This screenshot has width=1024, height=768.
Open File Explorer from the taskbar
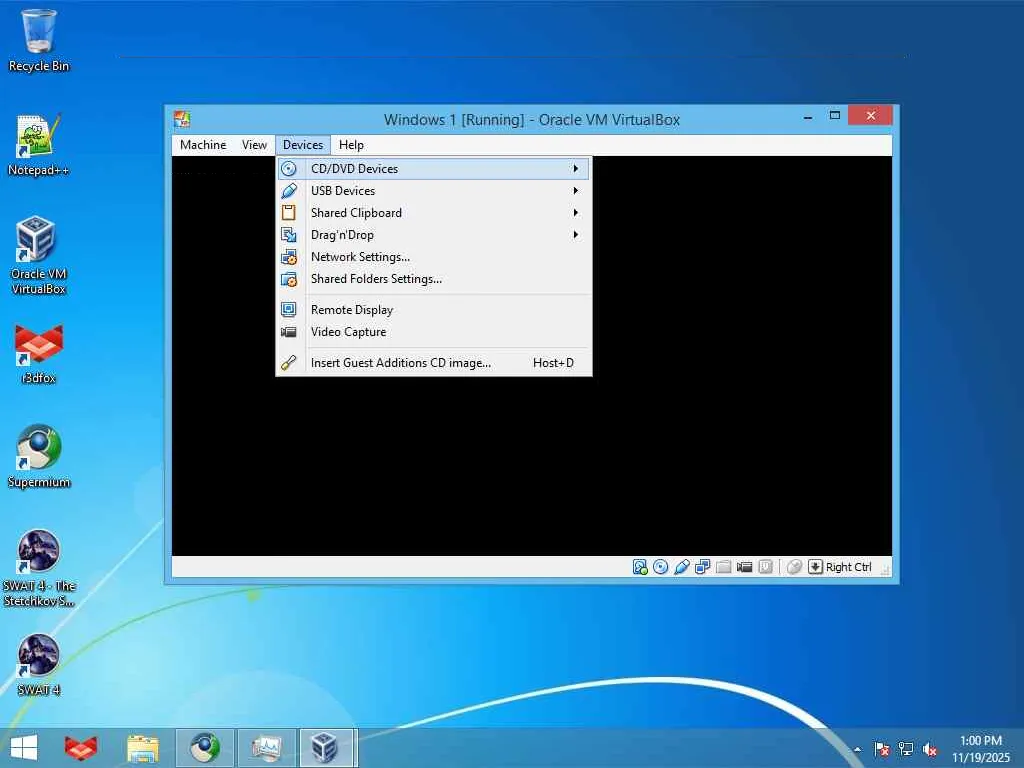pos(142,748)
